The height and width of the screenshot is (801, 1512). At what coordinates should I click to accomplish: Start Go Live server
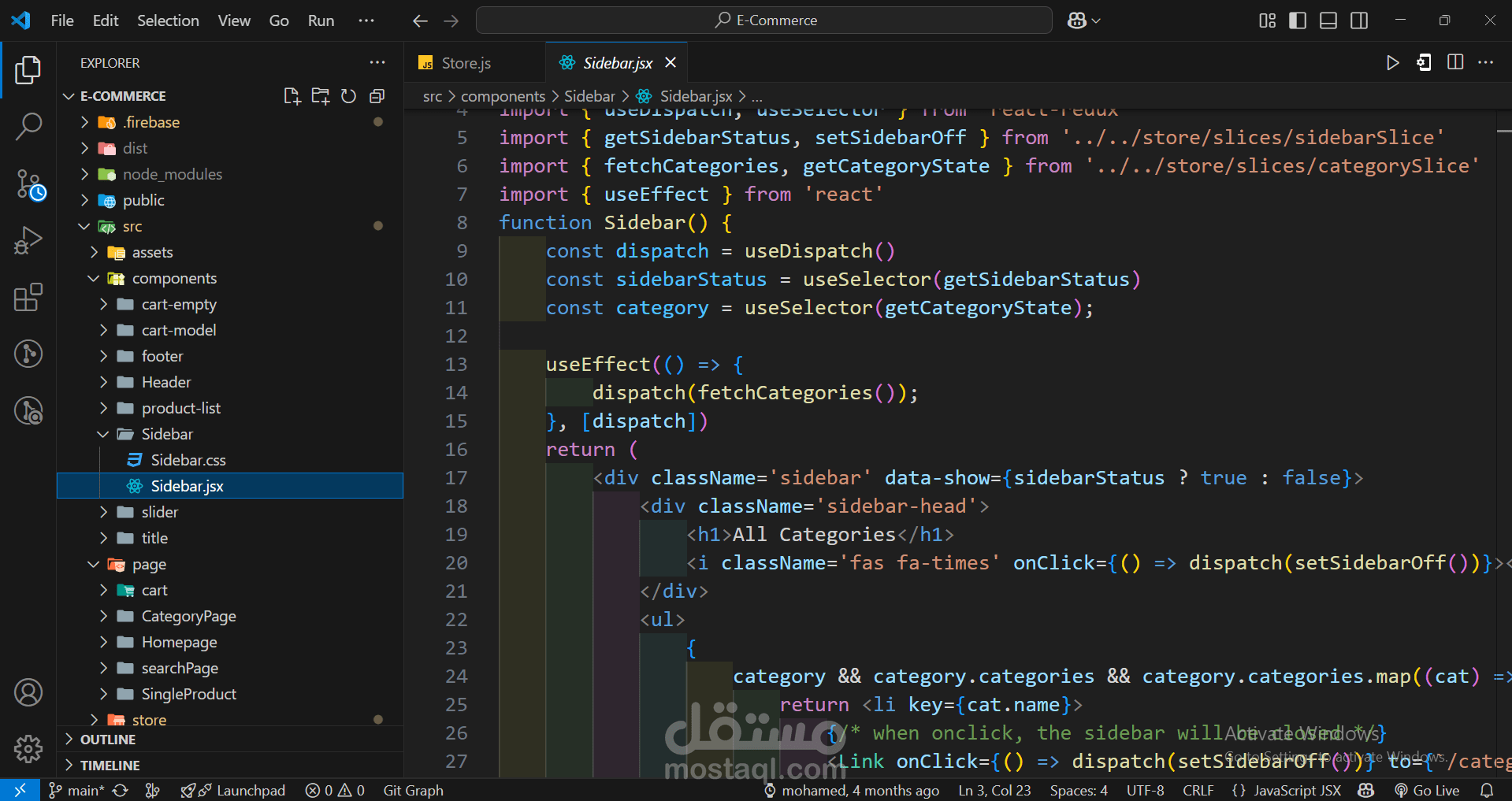coord(1427,790)
